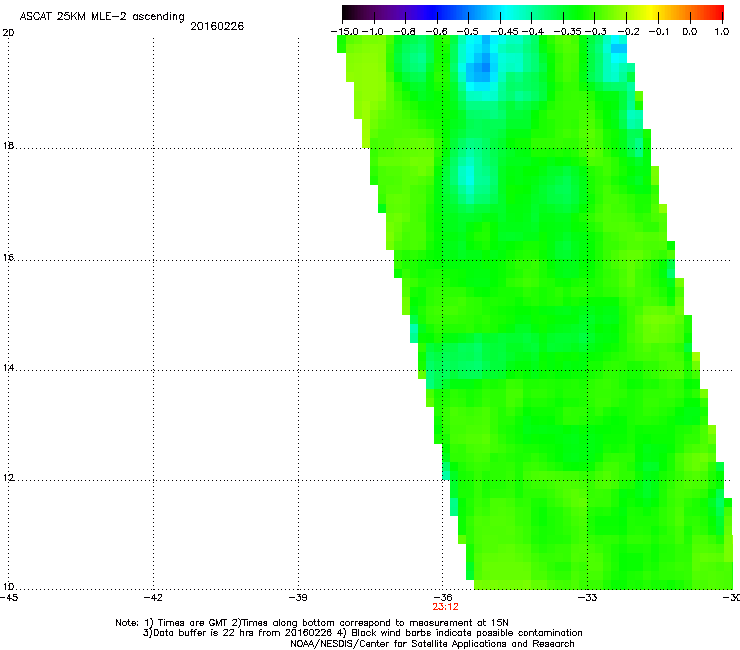Pick the red end of the color bar
This screenshot has height=650, width=740.
point(717,12)
